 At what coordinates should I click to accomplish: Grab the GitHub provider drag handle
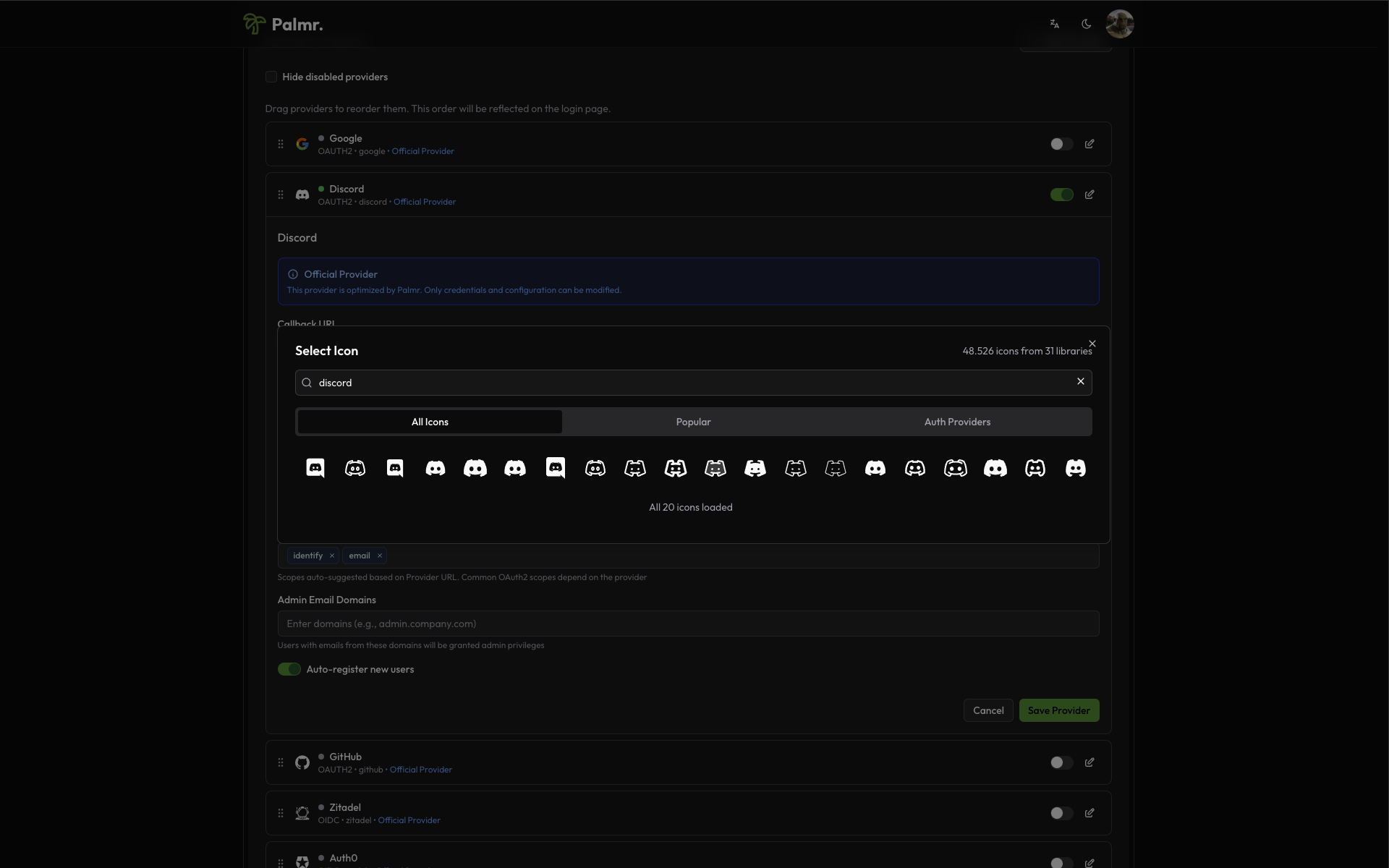point(281,762)
